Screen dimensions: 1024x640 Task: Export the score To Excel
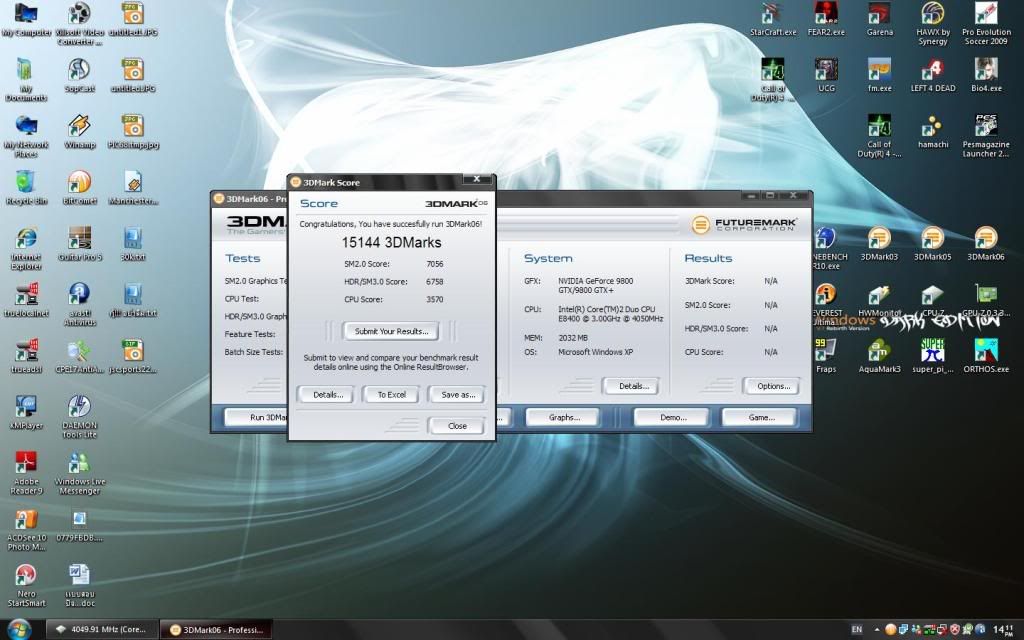tap(390, 394)
